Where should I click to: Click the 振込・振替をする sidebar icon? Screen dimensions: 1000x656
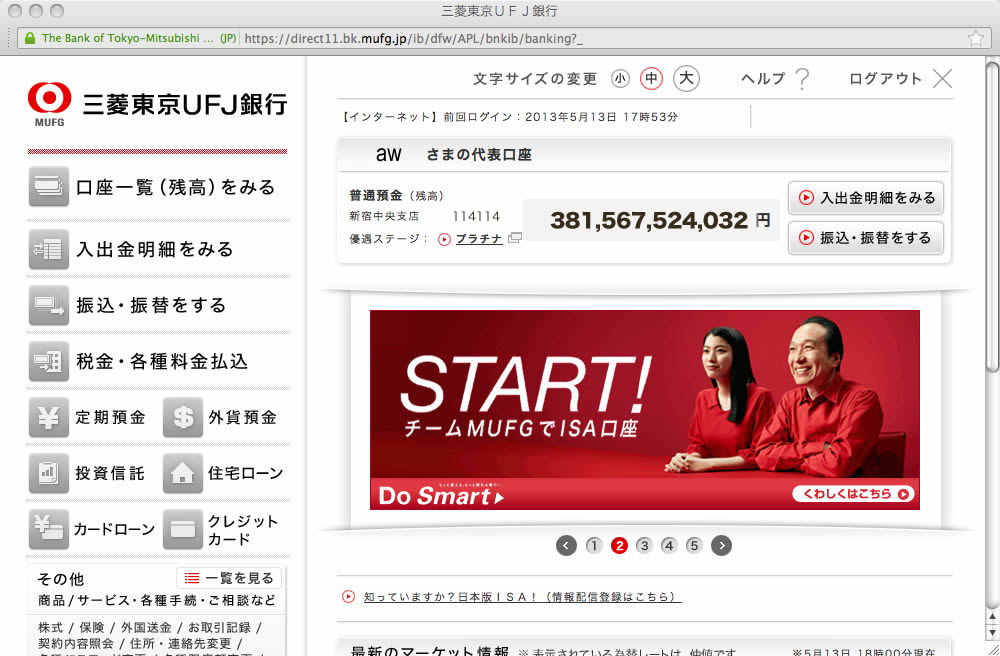tap(48, 305)
